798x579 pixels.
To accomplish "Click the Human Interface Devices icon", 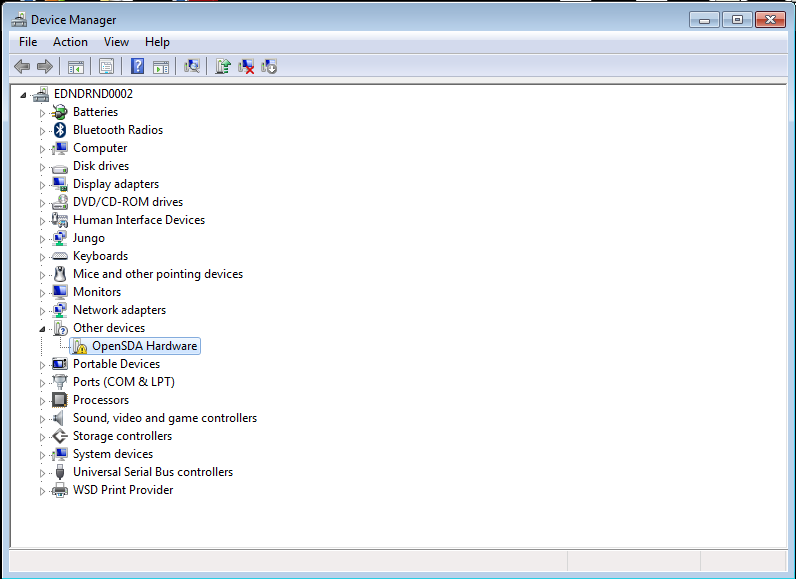I will (60, 220).
